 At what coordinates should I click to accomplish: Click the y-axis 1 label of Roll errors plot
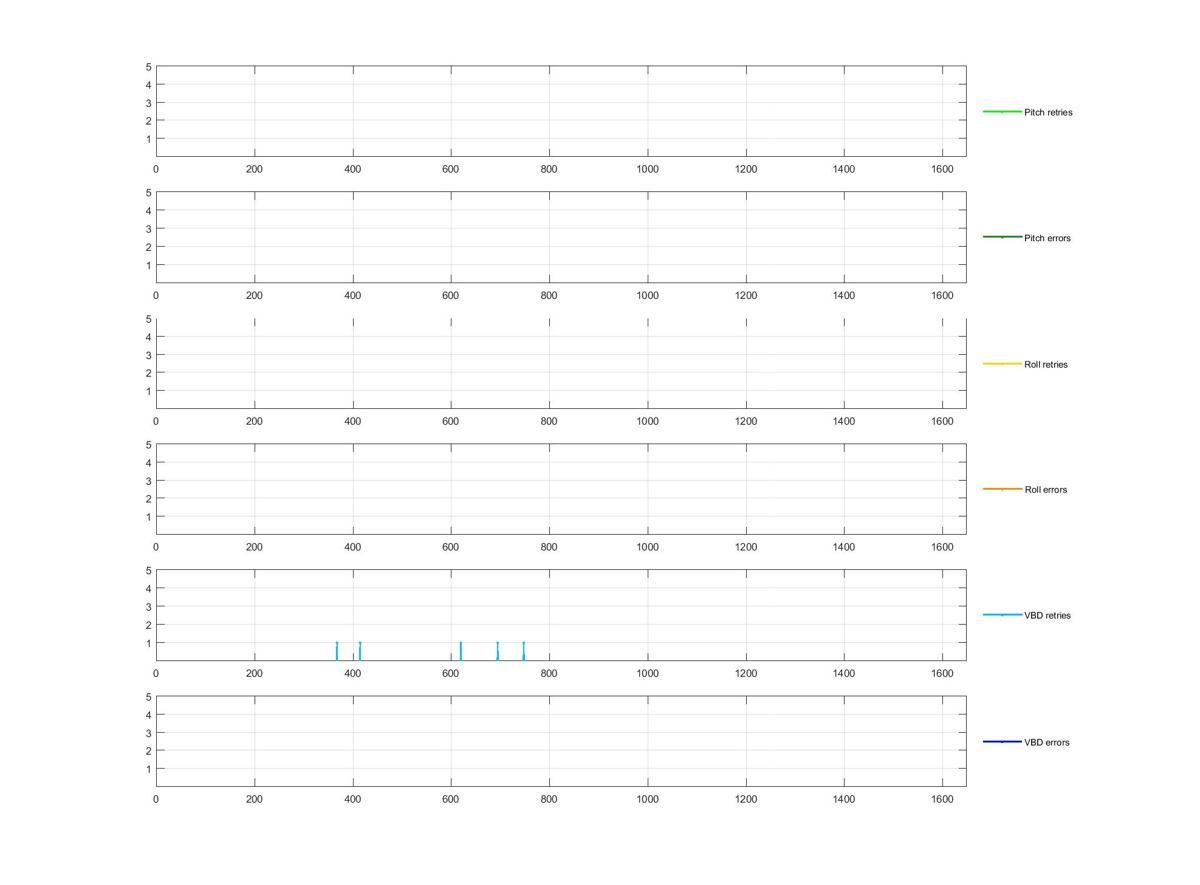click(148, 517)
